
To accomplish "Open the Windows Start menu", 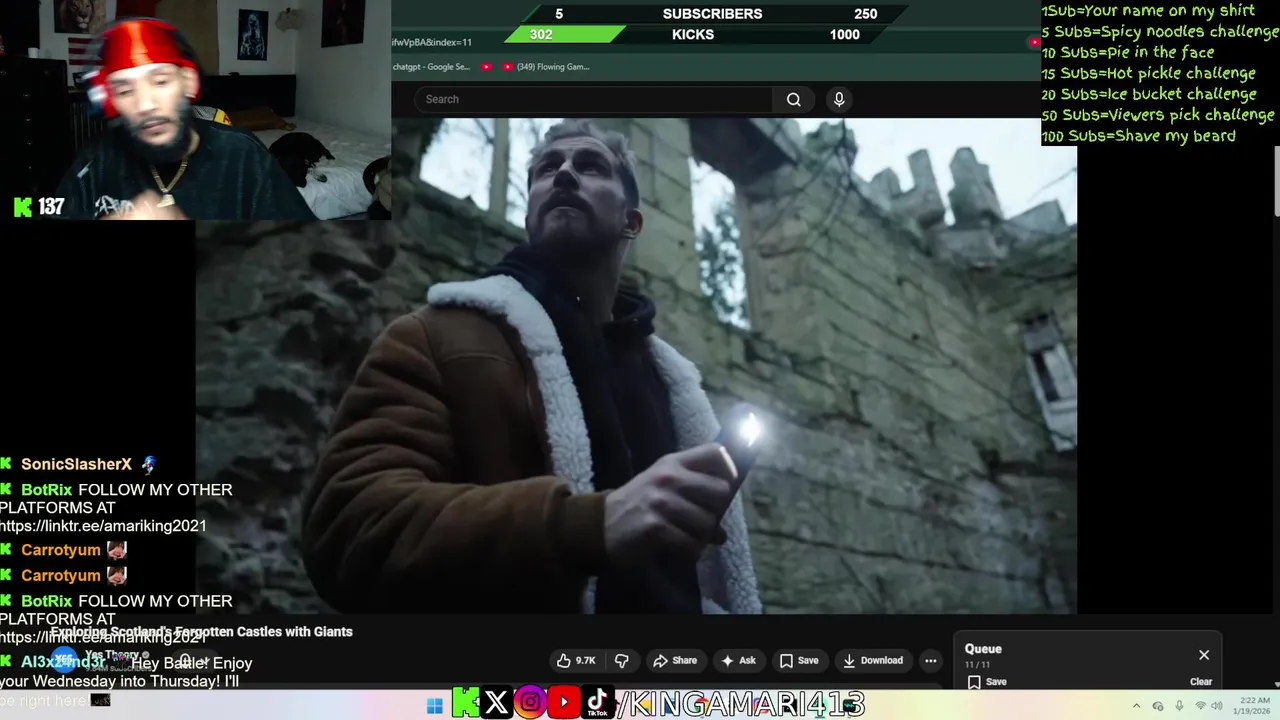I will click(434, 706).
